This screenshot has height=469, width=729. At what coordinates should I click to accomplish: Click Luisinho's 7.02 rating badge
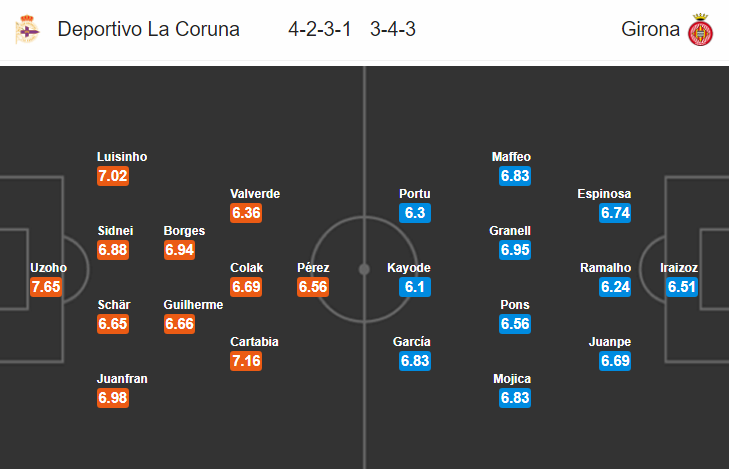[x=113, y=176]
